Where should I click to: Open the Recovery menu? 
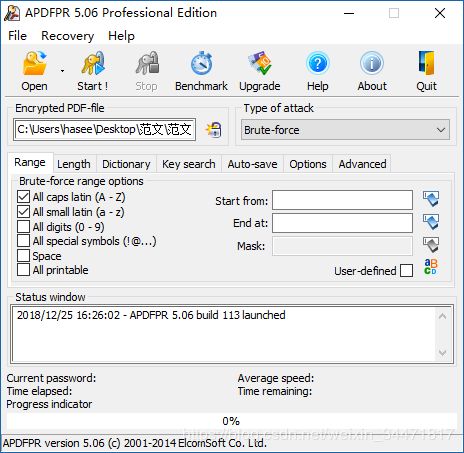point(68,36)
